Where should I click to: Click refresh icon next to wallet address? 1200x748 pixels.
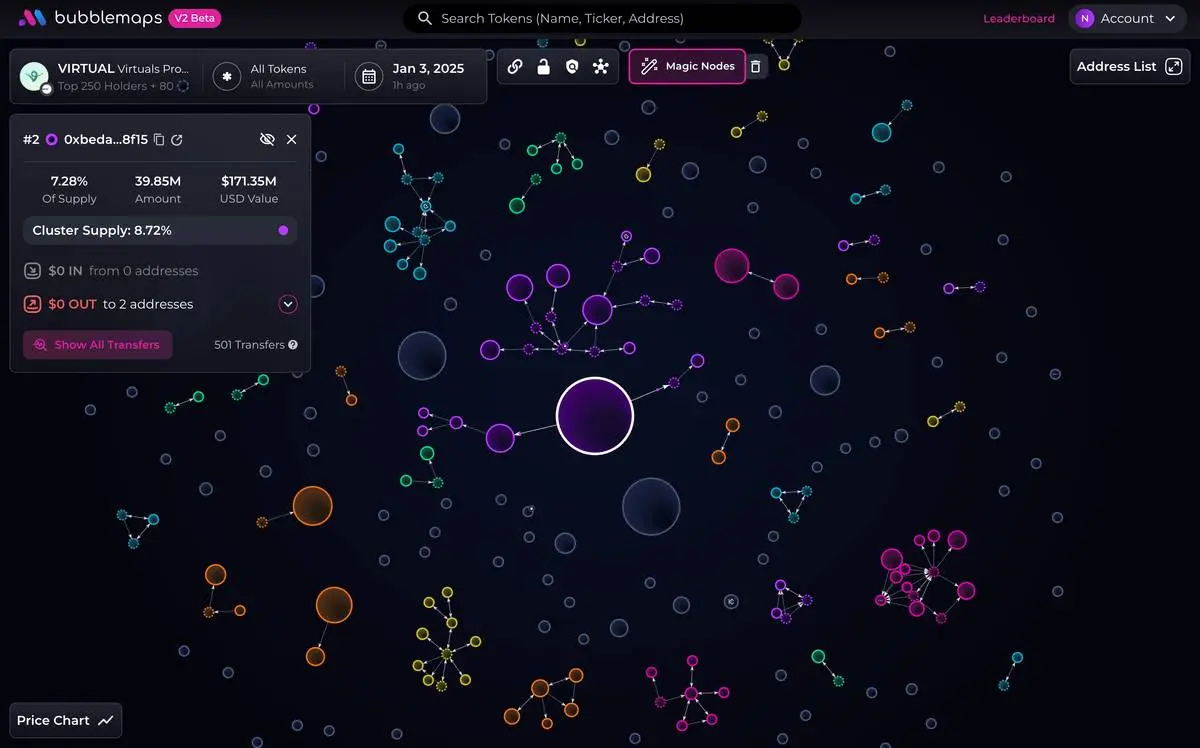coord(177,140)
